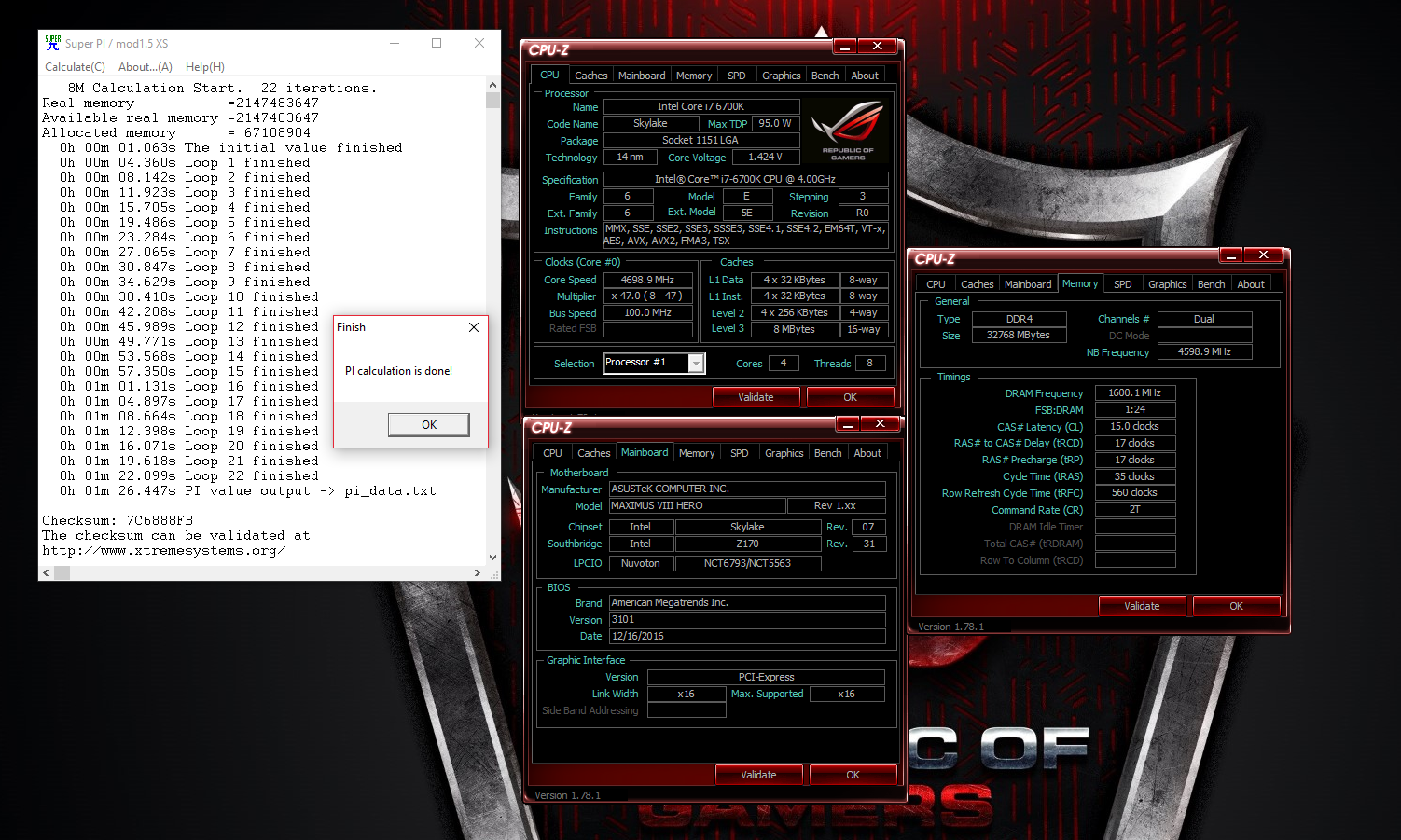This screenshot has height=840, width=1401.
Task: Click the Core Speed value 4698.9 MHz
Action: (x=648, y=280)
